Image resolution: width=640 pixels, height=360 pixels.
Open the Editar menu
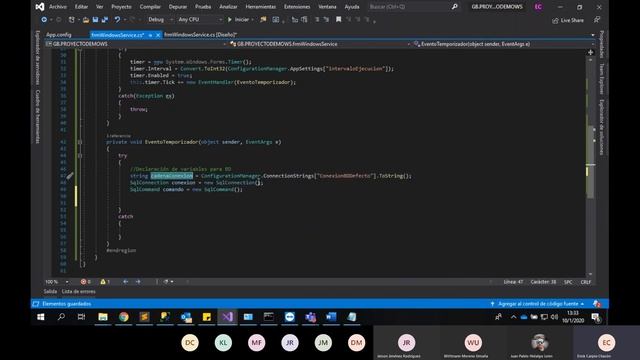[x=81, y=7]
